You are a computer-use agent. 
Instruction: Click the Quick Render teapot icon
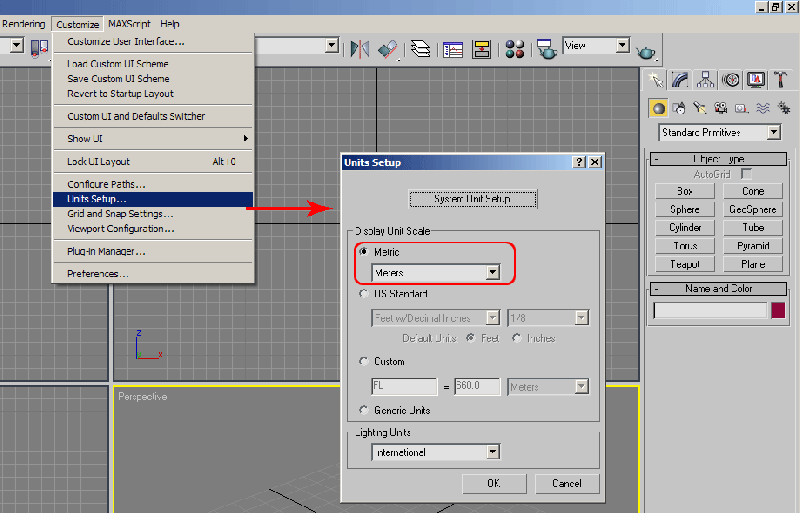646,52
